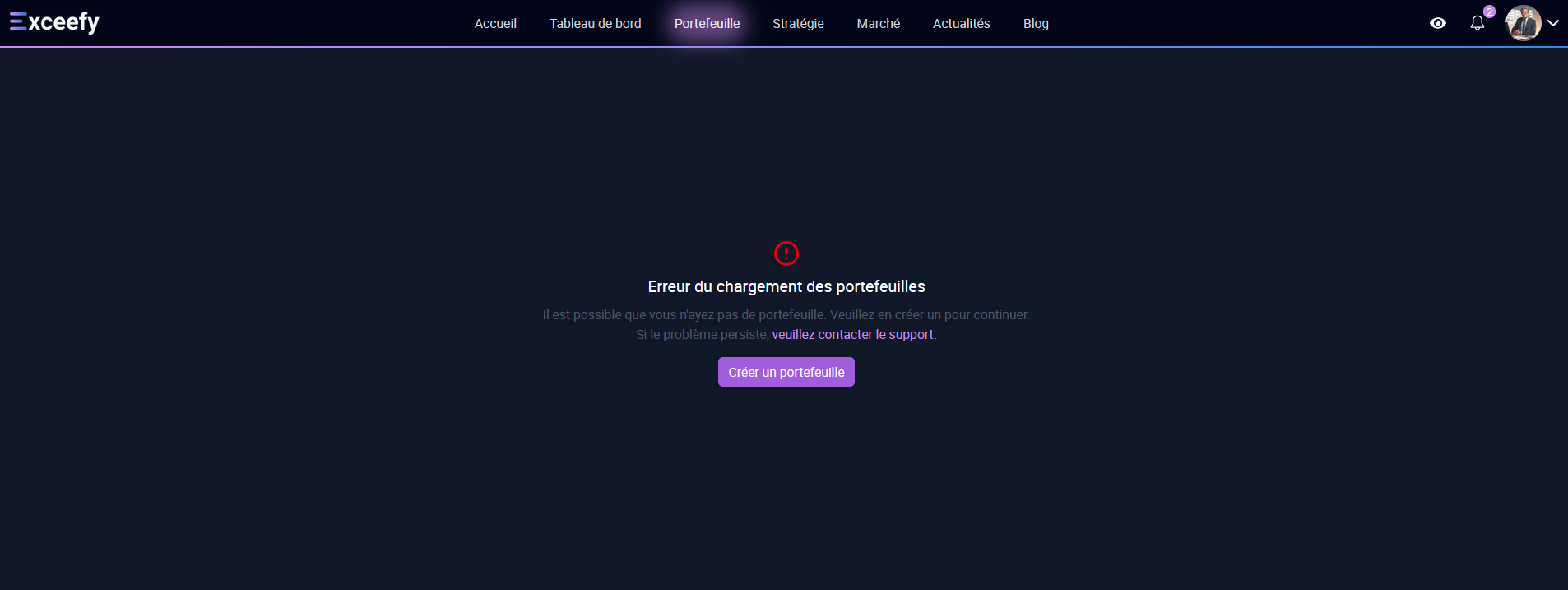The image size is (1568, 590).
Task: Click the text about having no portfolio
Action: [786, 315]
